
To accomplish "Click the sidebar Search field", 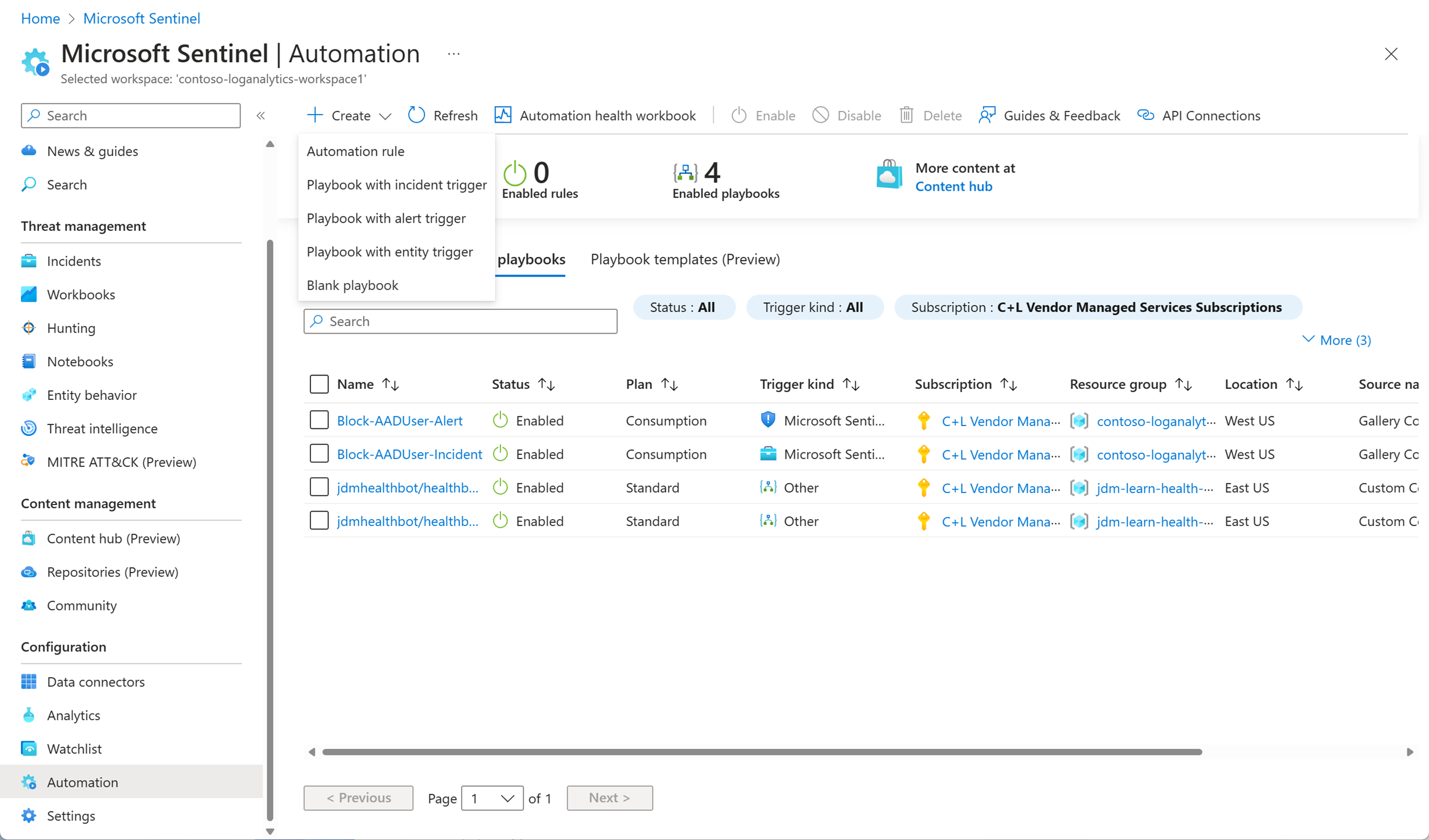I will click(131, 115).
